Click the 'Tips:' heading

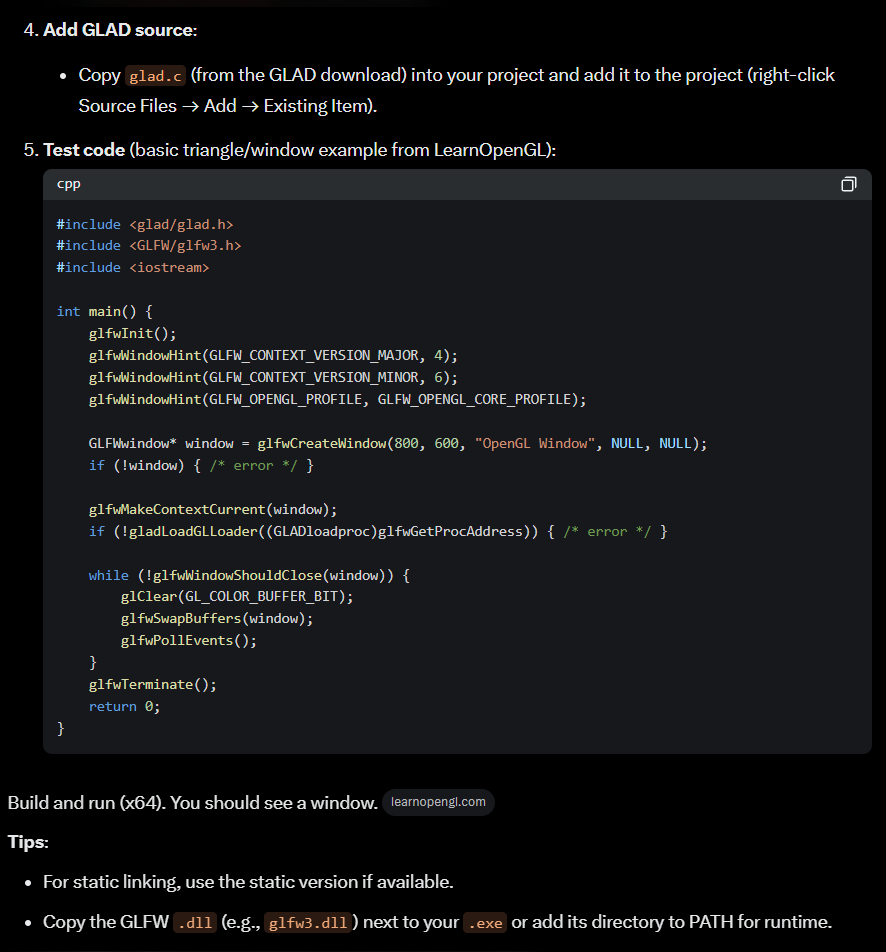point(28,842)
